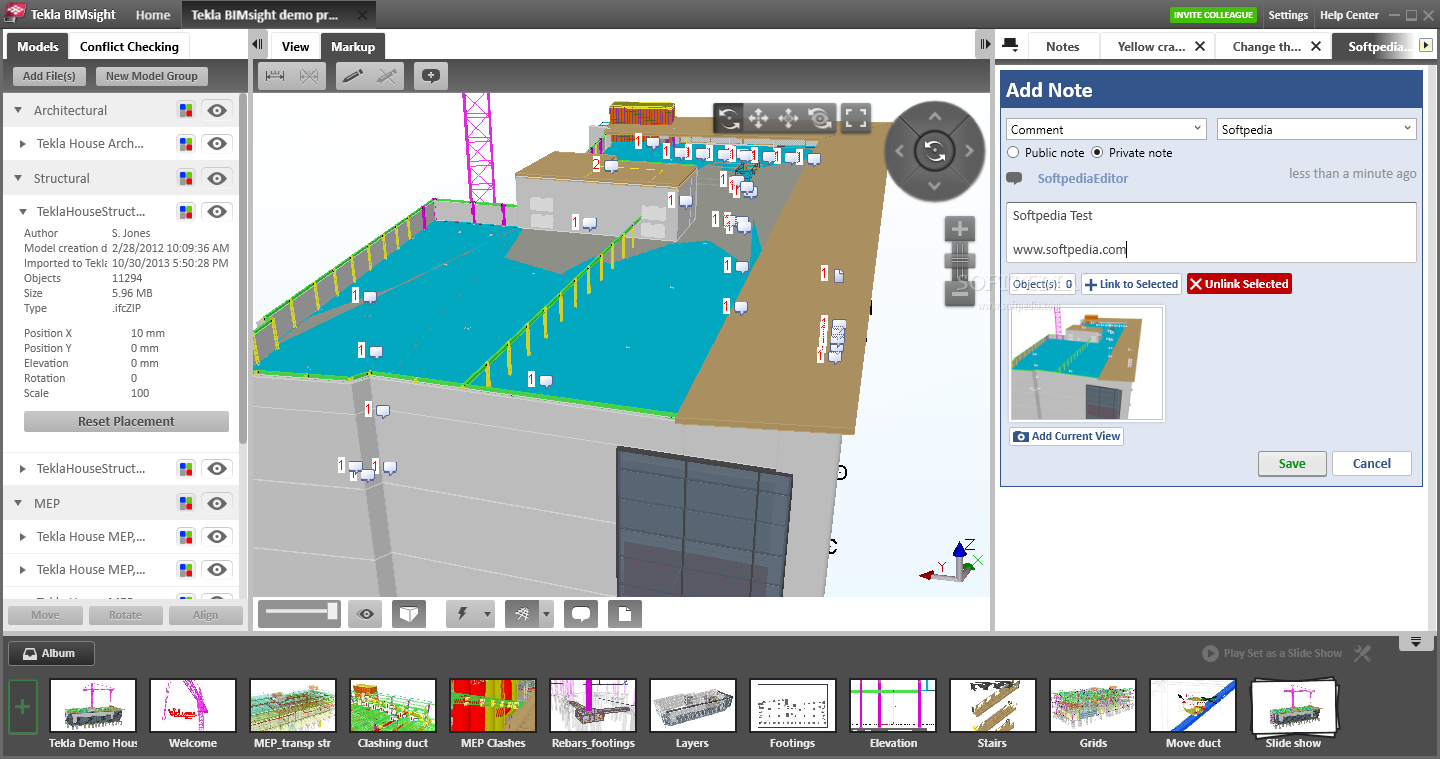Click the fit-to-view full screen icon
The width and height of the screenshot is (1440, 759).
pos(855,119)
